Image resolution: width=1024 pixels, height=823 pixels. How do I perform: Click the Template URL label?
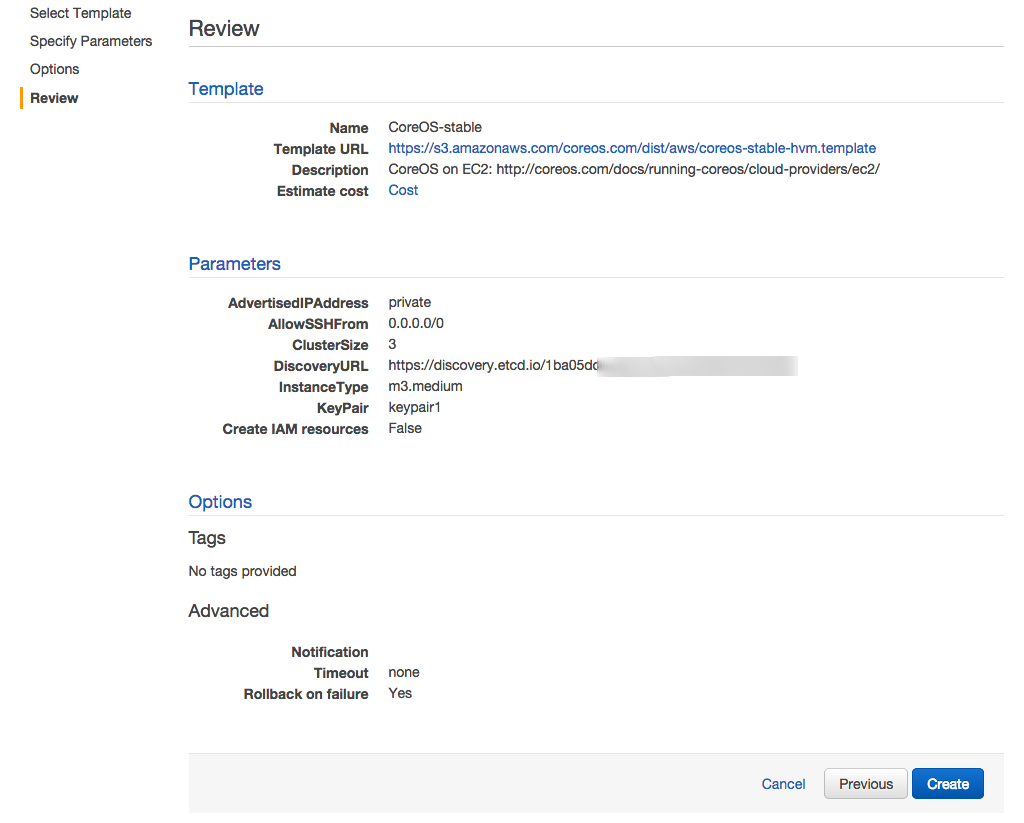coord(321,149)
